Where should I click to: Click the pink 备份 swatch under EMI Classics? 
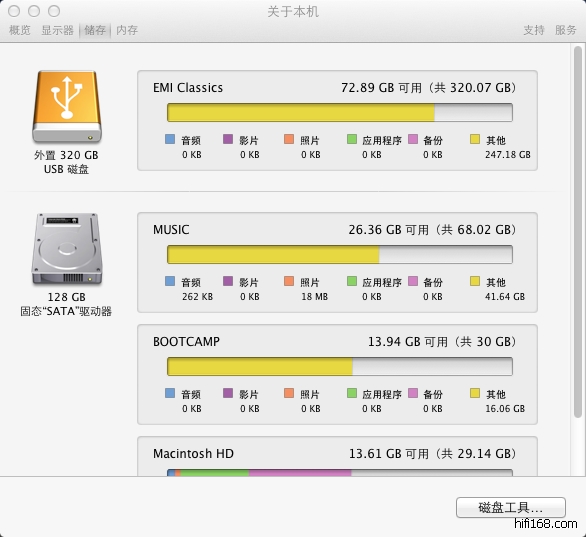pyautogui.click(x=413, y=139)
